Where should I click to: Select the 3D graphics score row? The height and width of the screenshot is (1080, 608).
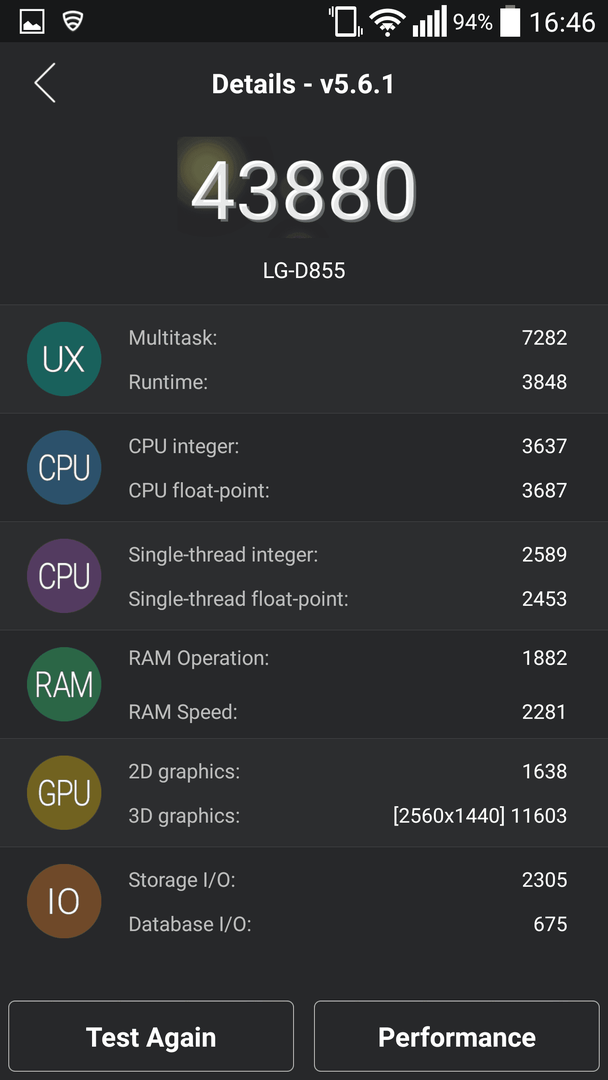point(348,816)
